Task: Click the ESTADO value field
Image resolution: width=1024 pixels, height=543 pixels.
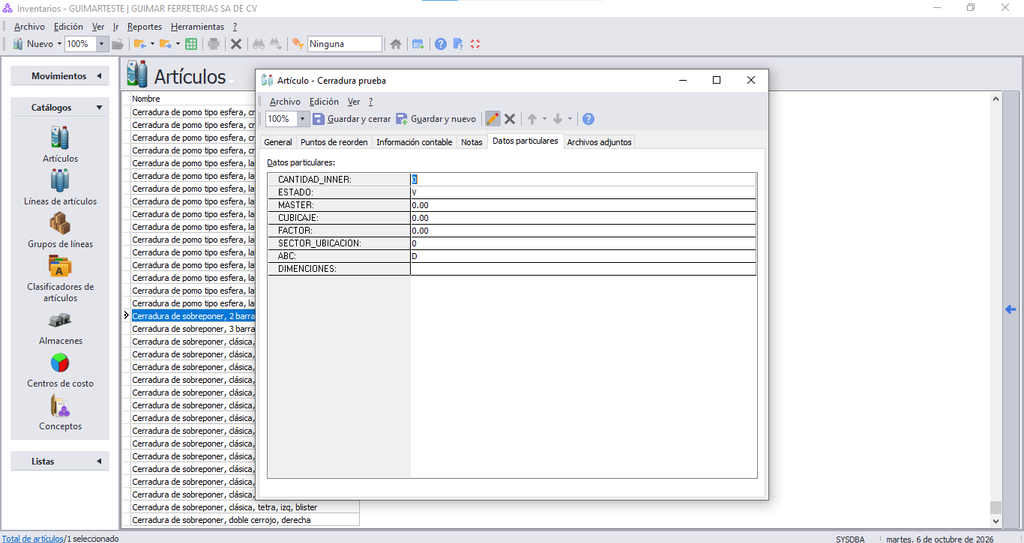Action: 583,192
